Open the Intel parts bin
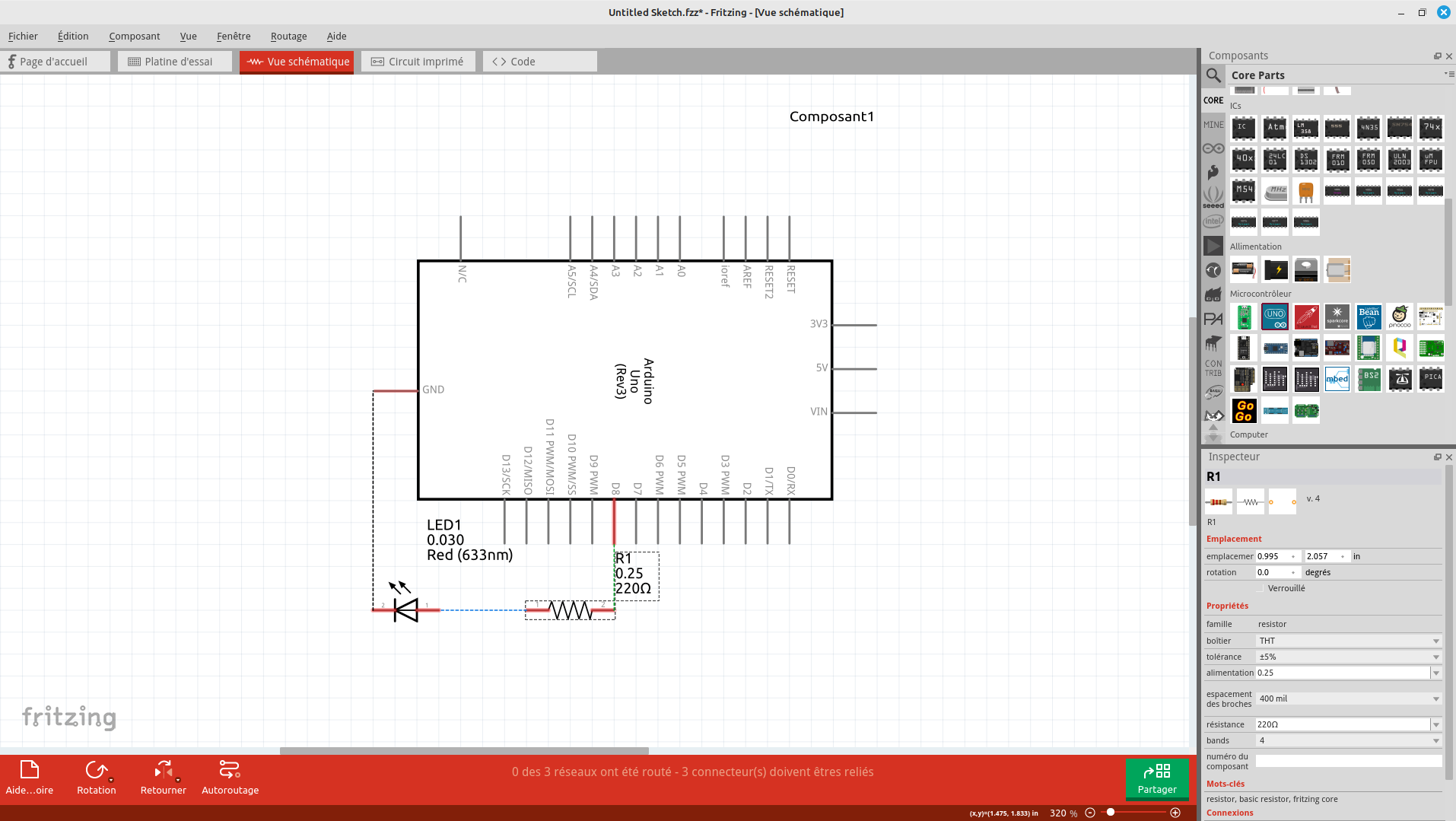Viewport: 1456px width, 821px height. point(1213,221)
